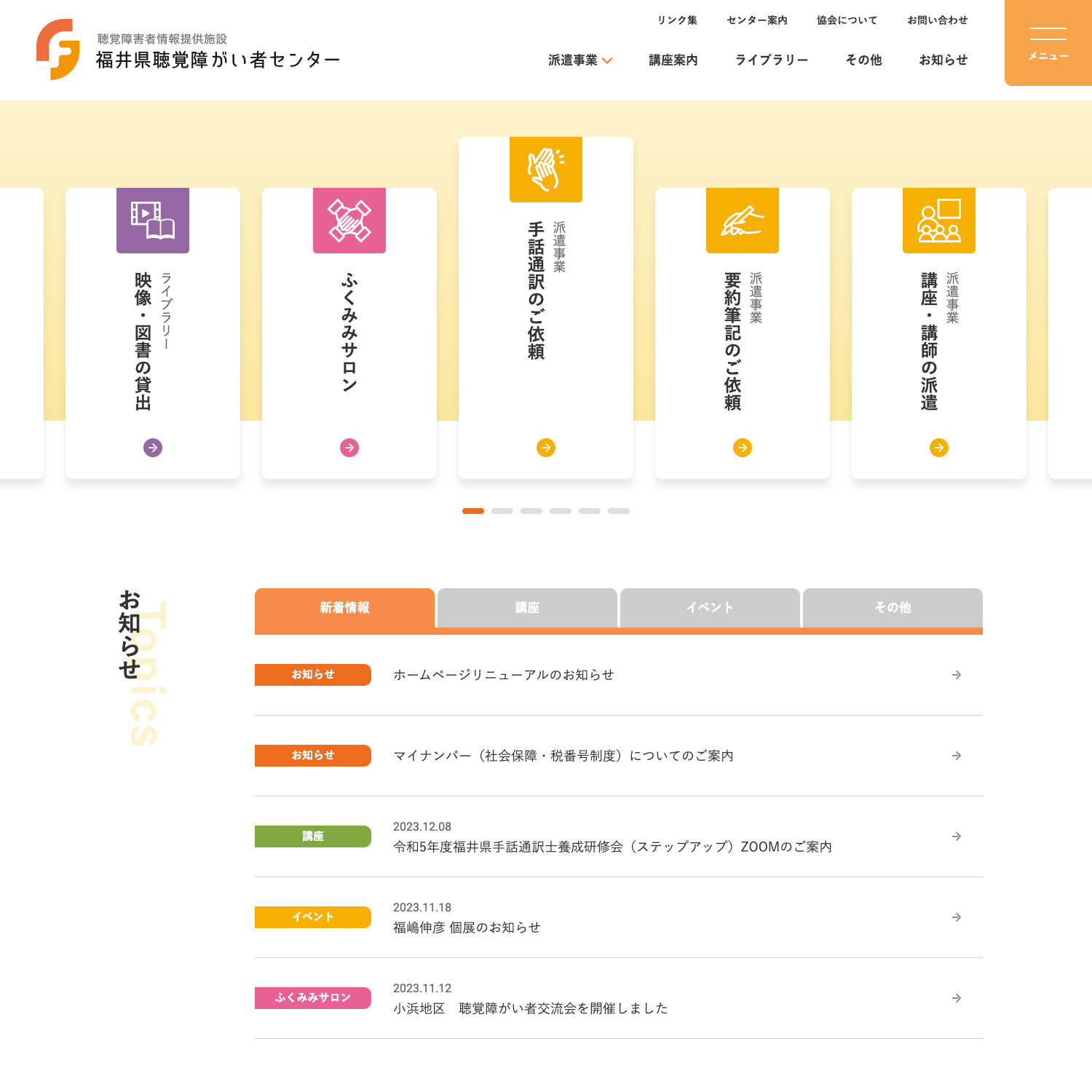The width and height of the screenshot is (1092, 1092).
Task: Click the purple video and book library icon
Action: (x=153, y=221)
